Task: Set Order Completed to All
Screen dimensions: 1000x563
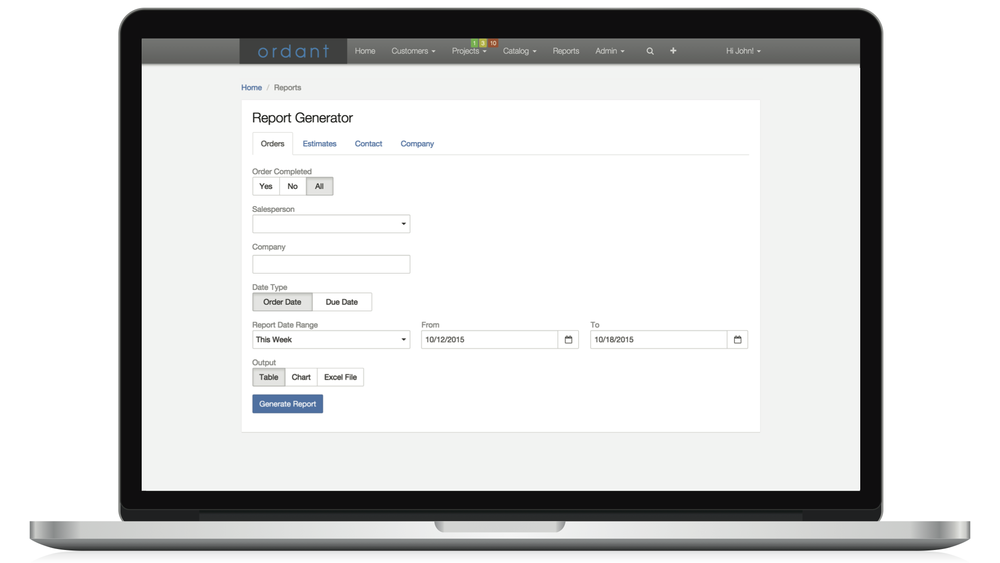Action: tap(320, 186)
